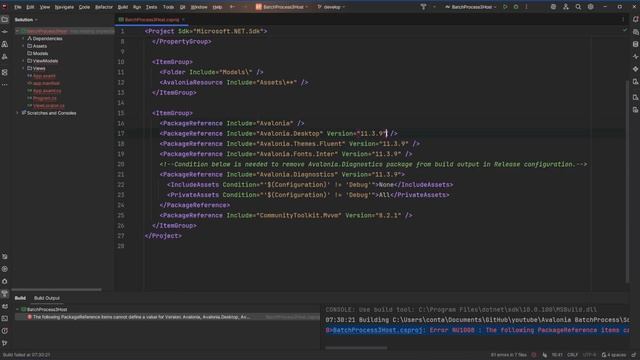
Task: Click the BatchProcess3Host.csproj error link
Action: 377,330
